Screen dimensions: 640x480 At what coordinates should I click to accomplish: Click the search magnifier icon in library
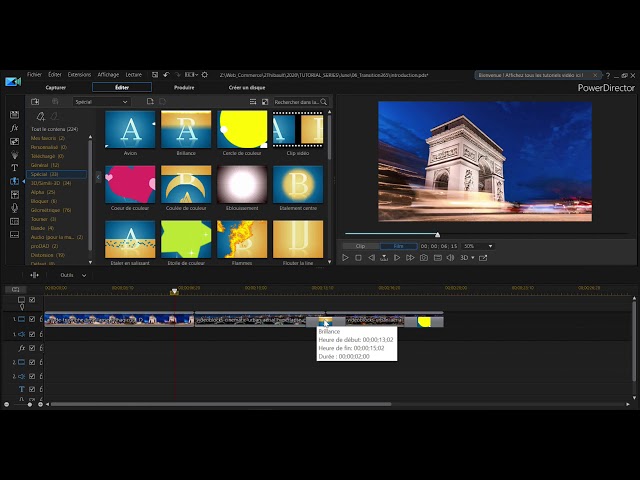324,102
